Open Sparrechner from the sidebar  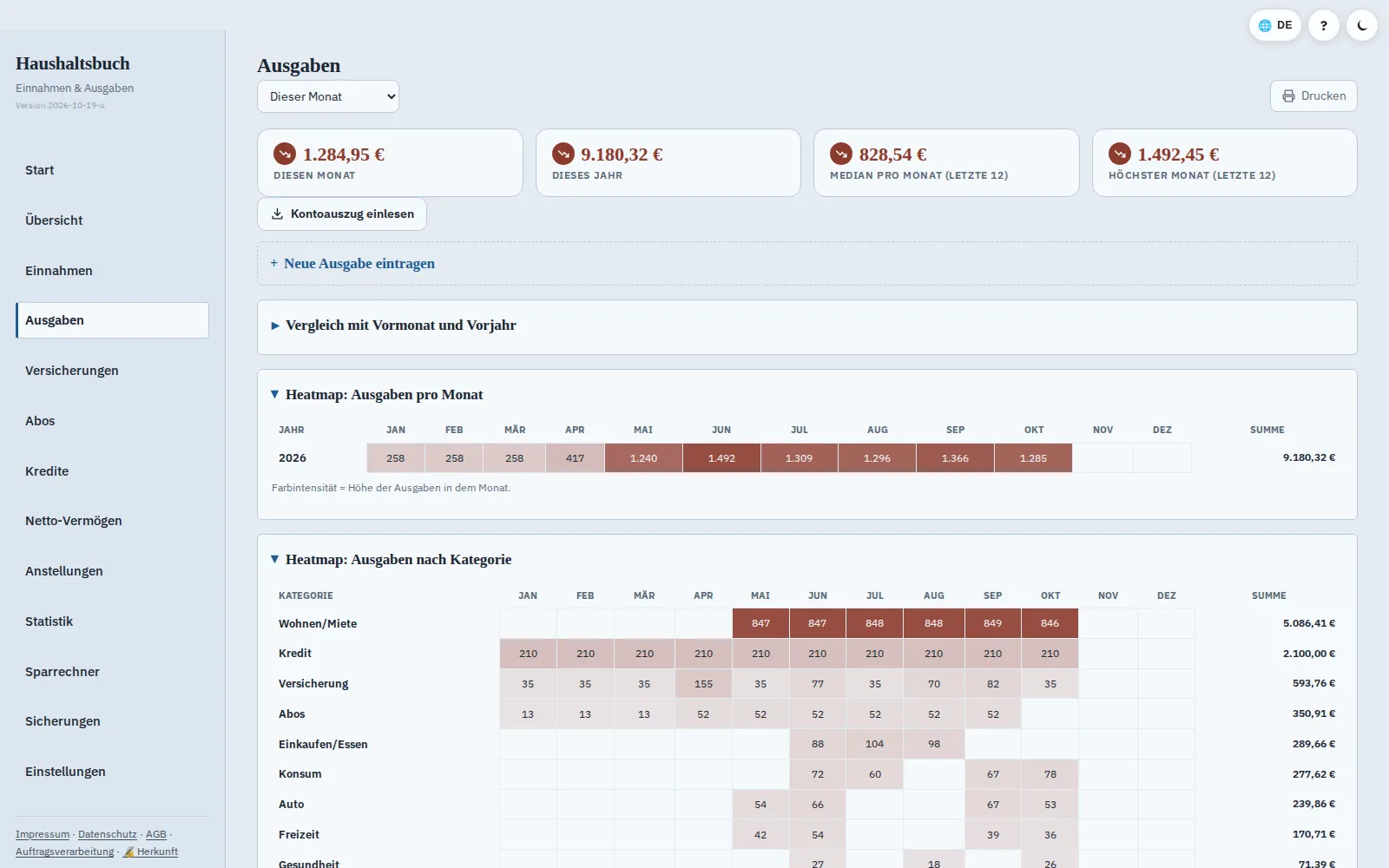(x=112, y=672)
